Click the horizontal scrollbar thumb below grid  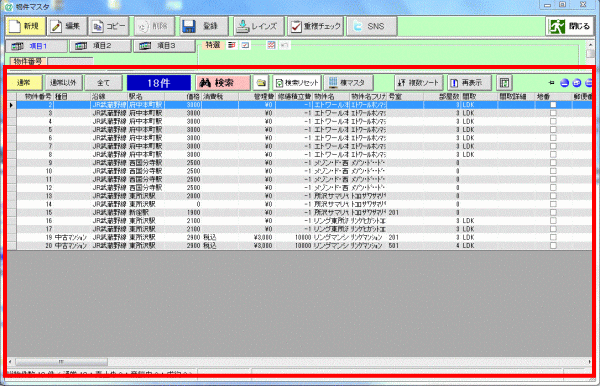click(61, 362)
